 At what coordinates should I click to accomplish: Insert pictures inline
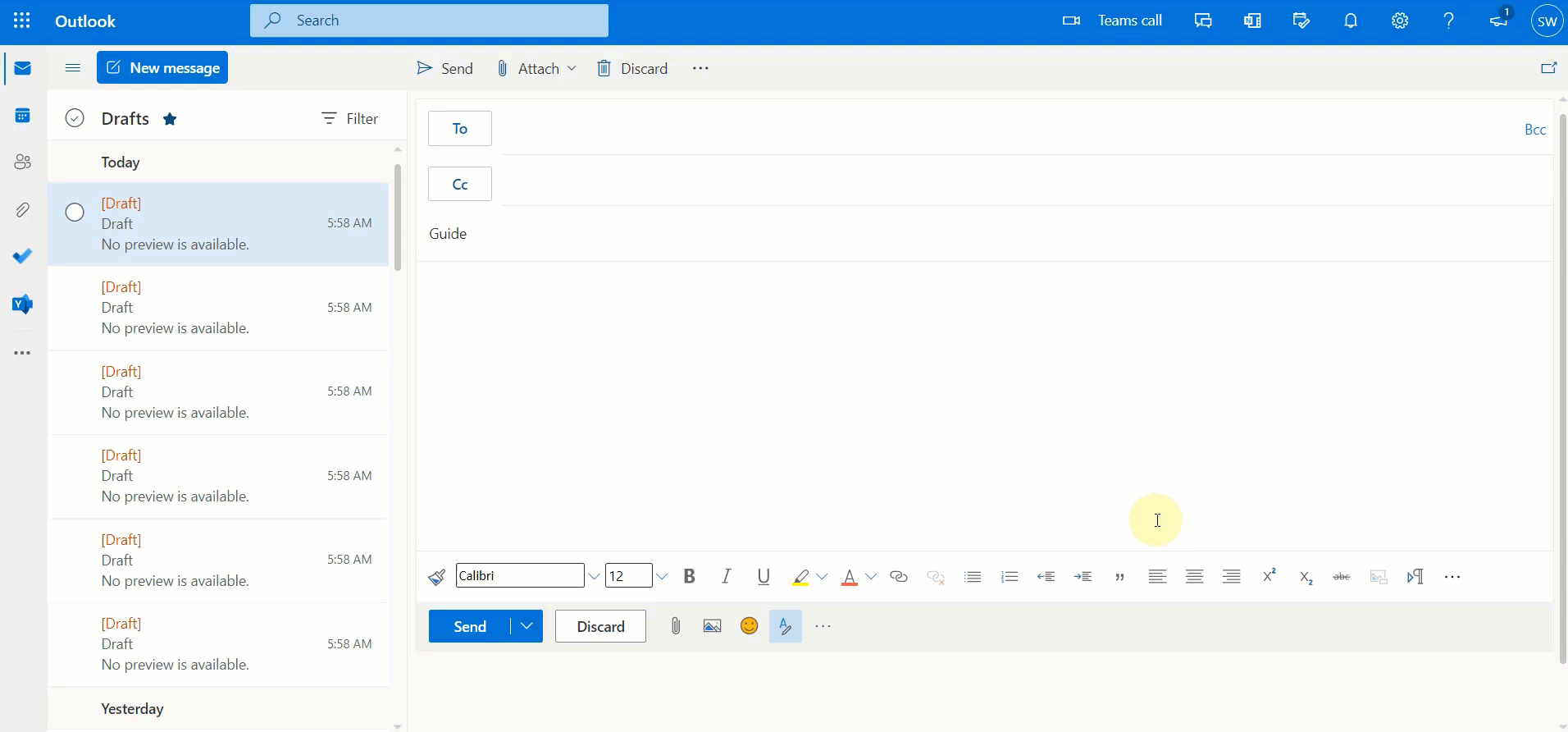click(x=713, y=626)
